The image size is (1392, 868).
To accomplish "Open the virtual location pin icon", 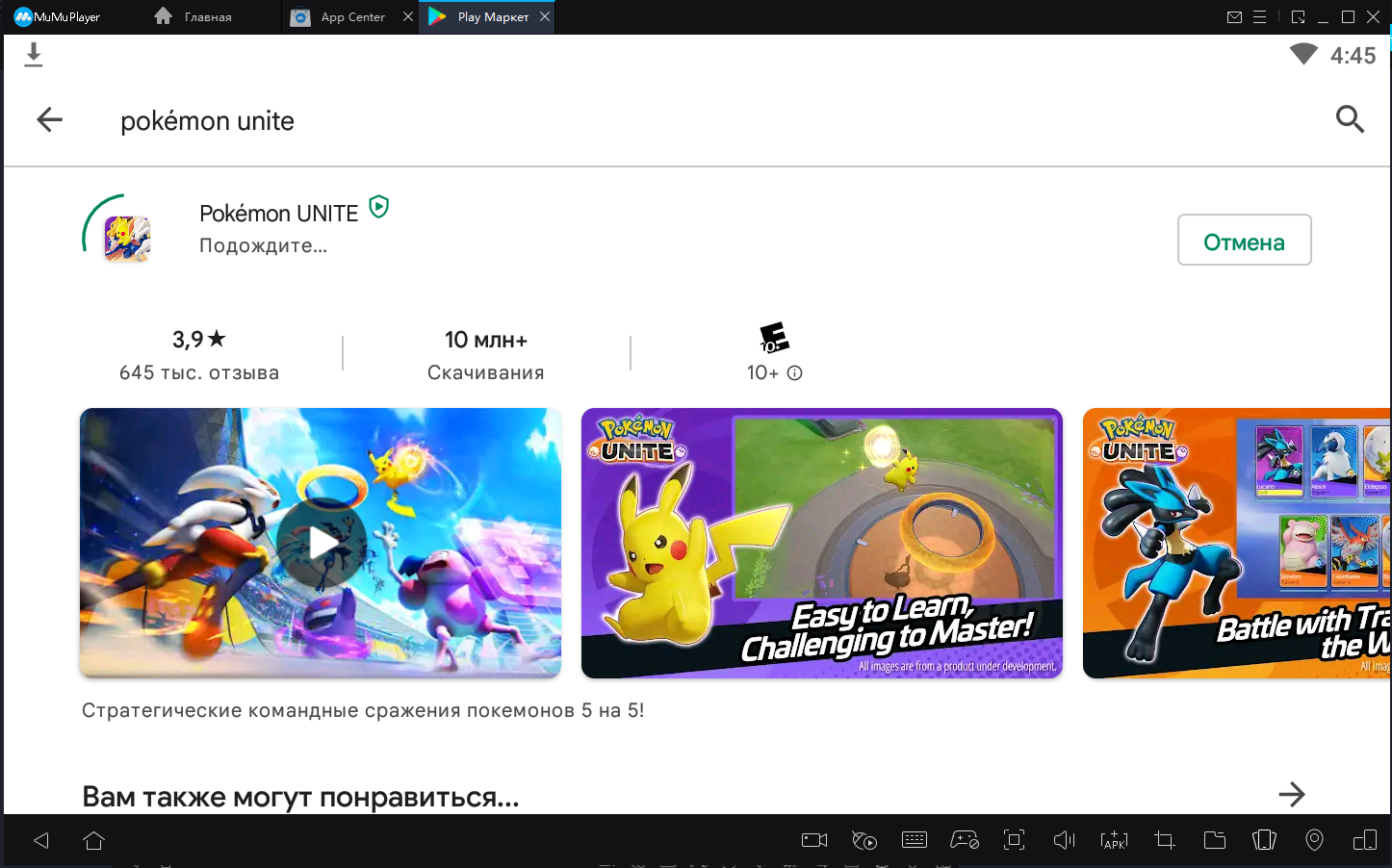I will [x=1314, y=840].
